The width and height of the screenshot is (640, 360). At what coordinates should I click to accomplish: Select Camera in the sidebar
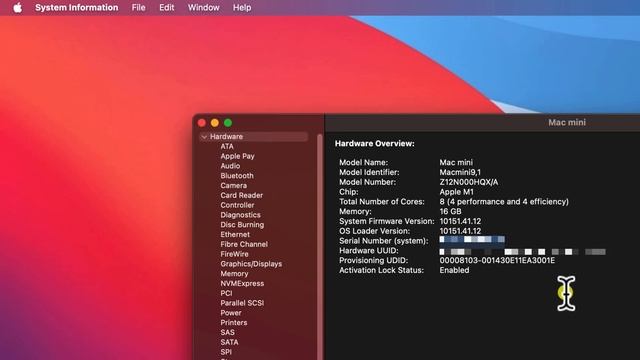click(233, 185)
